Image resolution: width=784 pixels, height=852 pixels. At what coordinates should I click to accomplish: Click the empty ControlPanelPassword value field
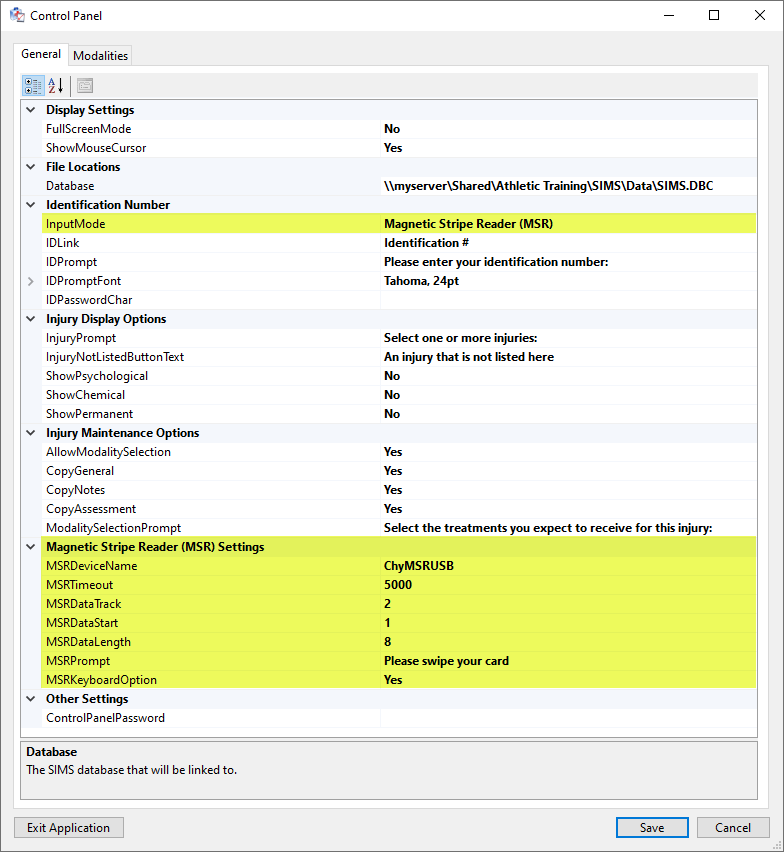(568, 718)
